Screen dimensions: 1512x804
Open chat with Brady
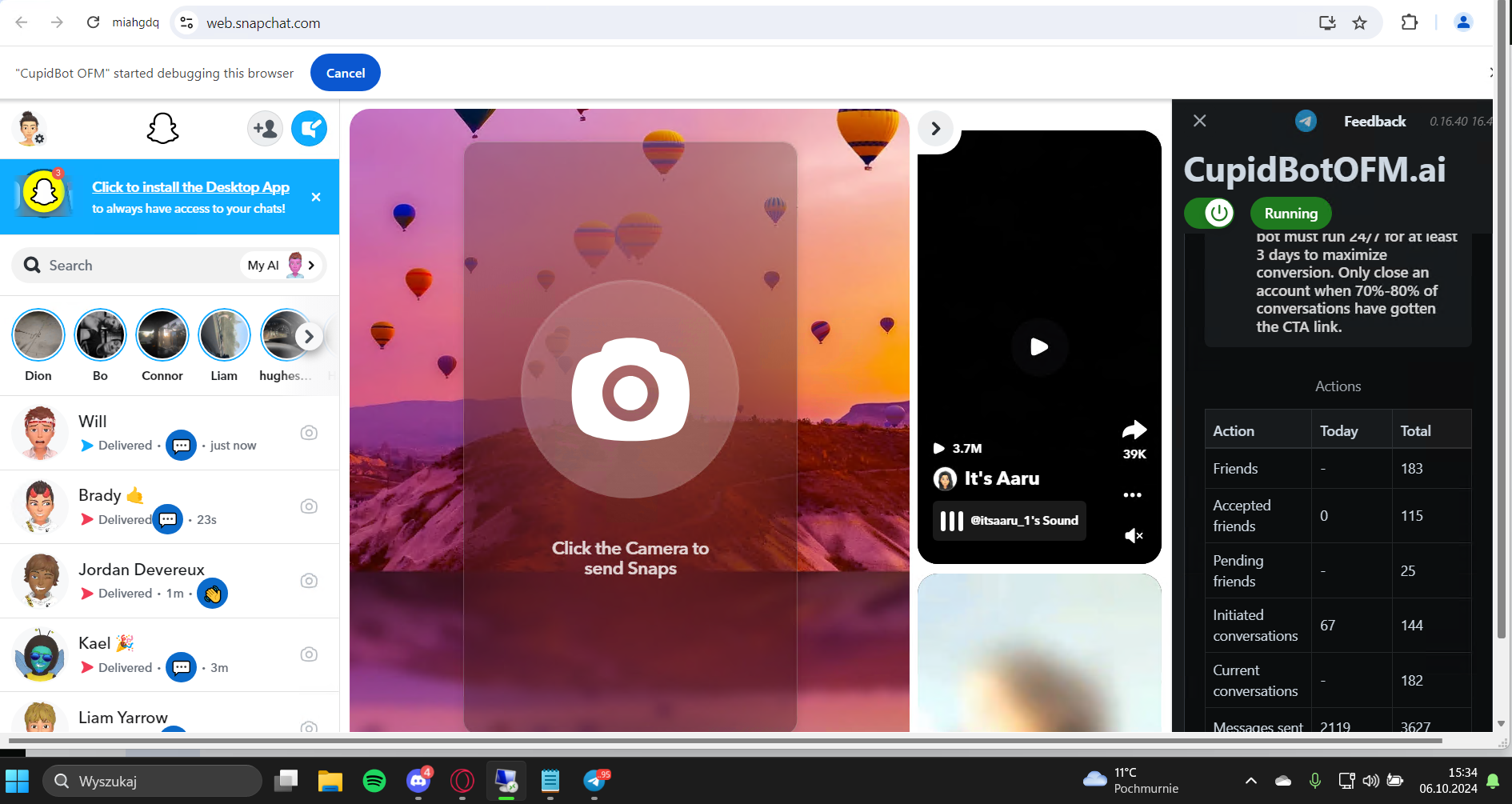pyautogui.click(x=170, y=507)
